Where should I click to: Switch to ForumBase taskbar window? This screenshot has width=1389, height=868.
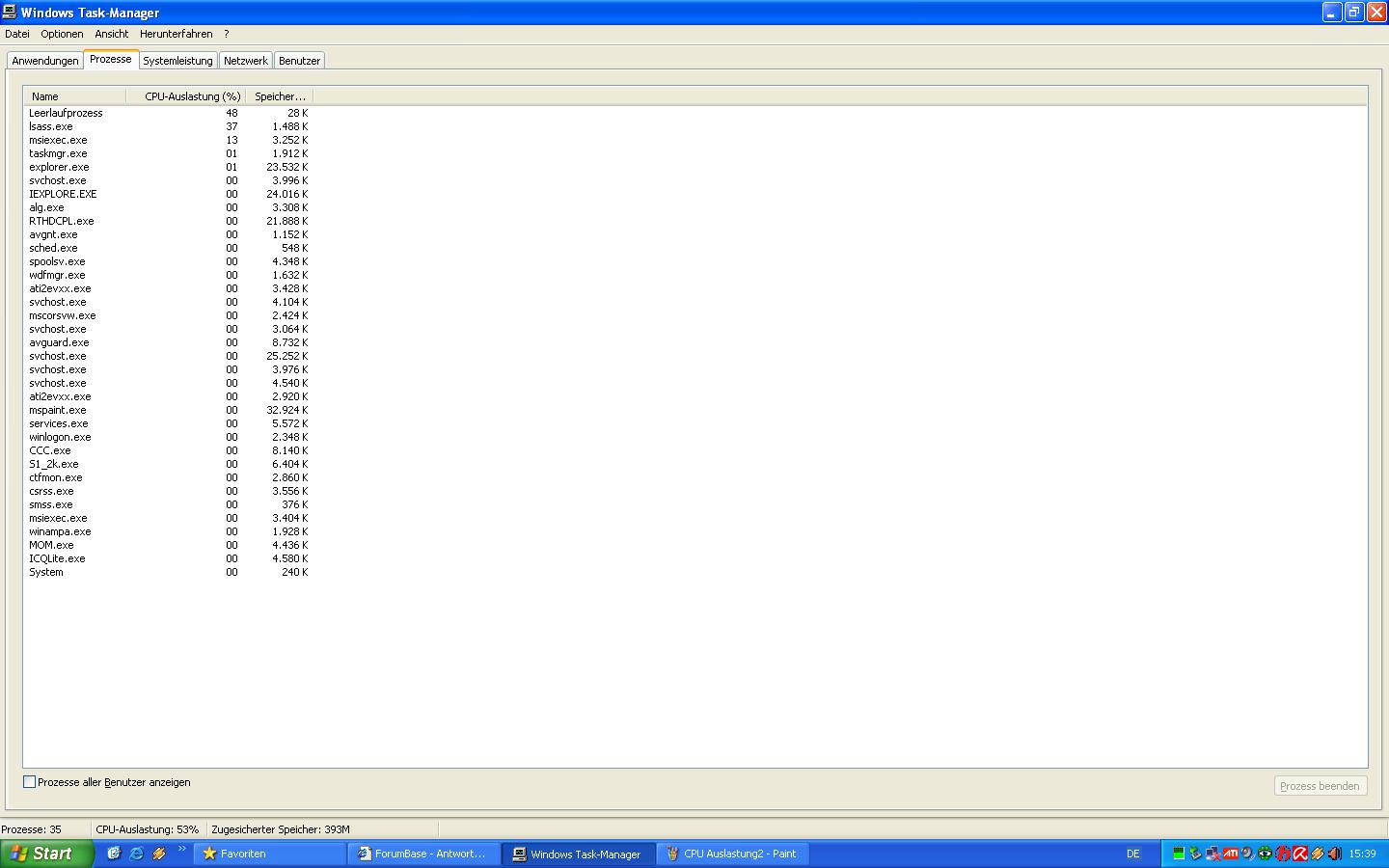click(x=424, y=854)
